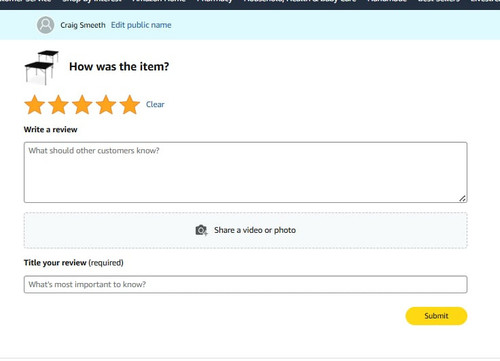Screen dimensions: 500x361
Task: Select the third rating star
Action: [x=82, y=104]
